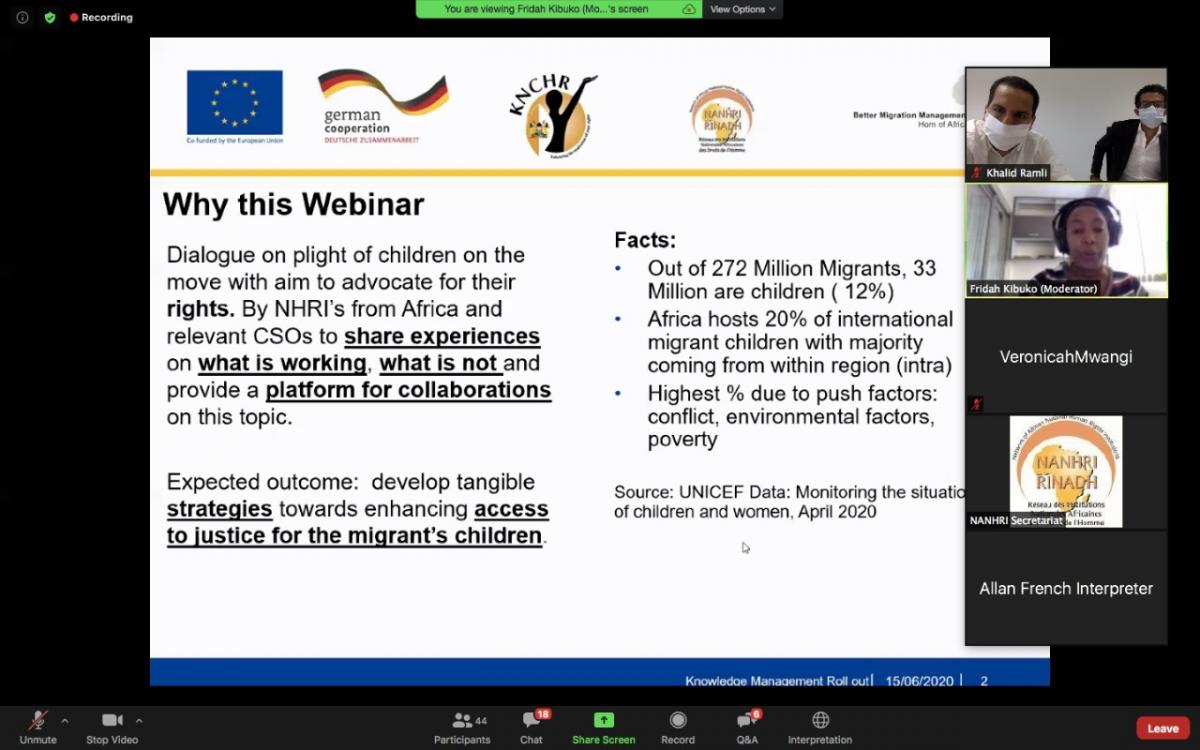Click the green encryption shield icon
Viewport: 1200px width, 750px height.
49,17
